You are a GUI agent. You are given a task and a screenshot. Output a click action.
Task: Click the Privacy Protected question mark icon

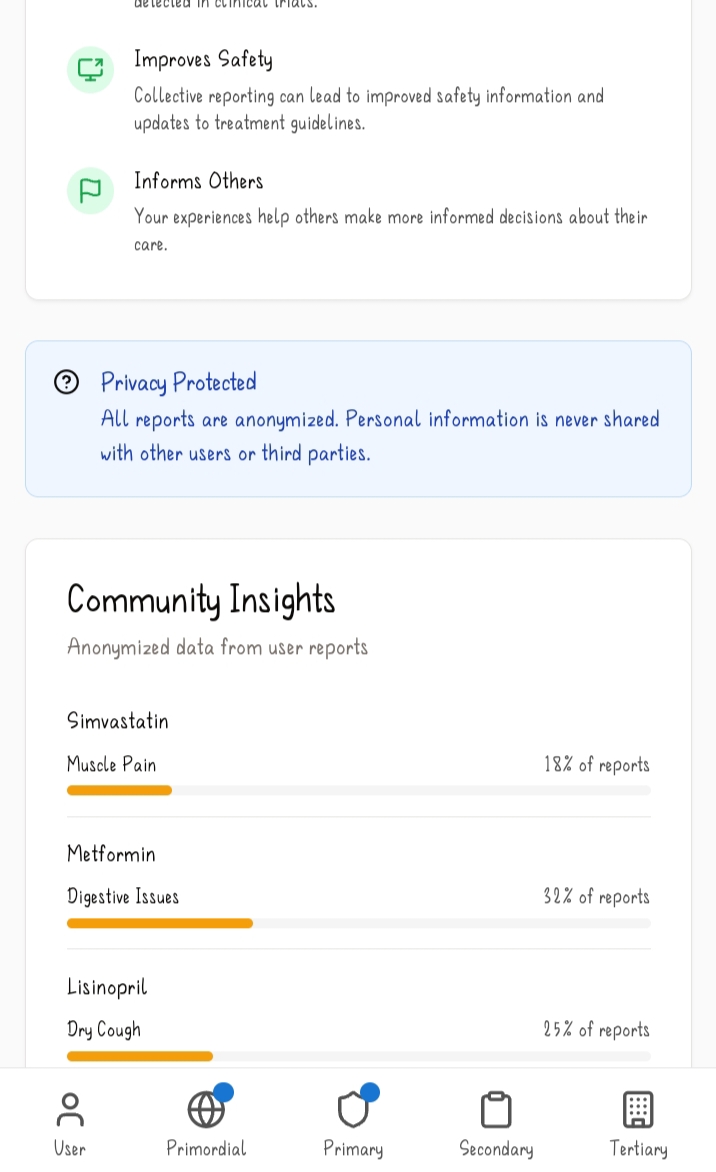coord(66,382)
